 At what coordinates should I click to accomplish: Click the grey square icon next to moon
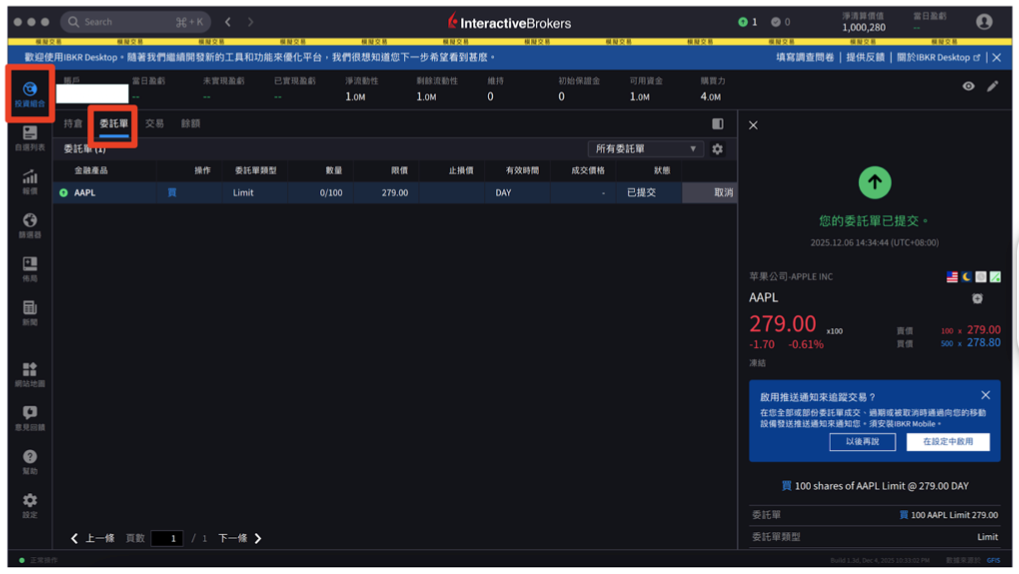coord(981,277)
